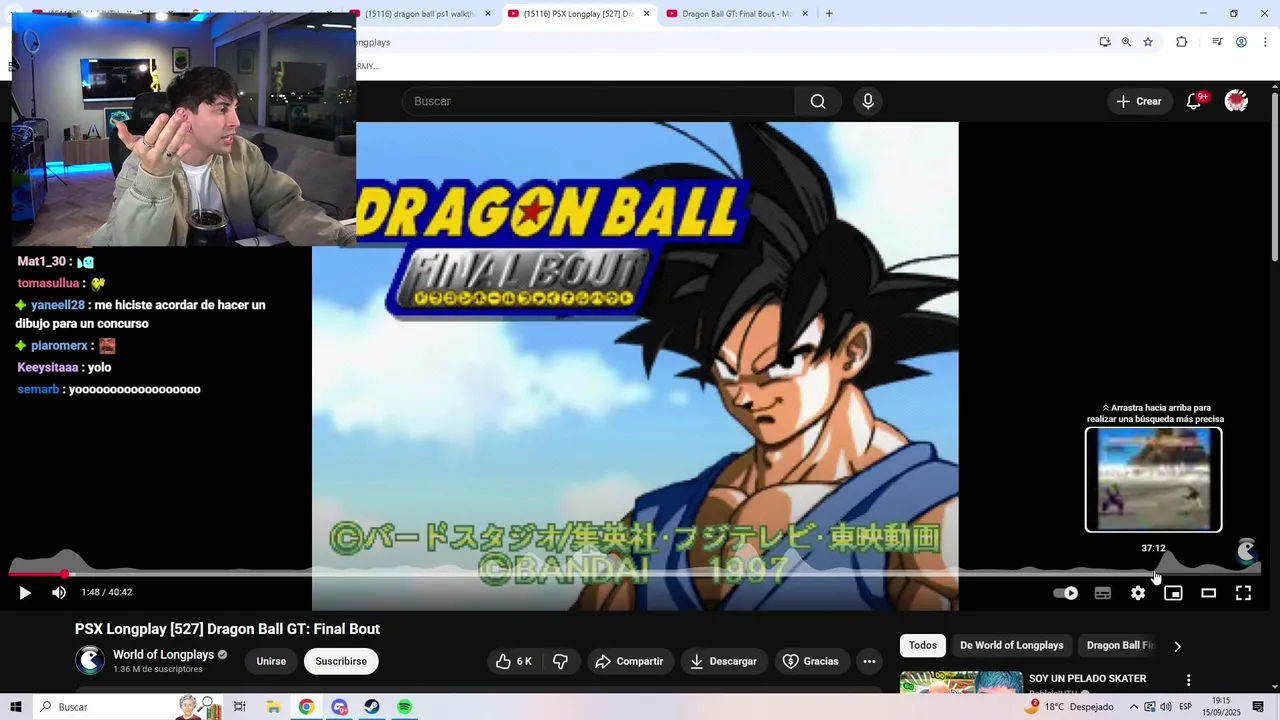Screen dimensions: 1280x720
Task: Enter fullscreen on the video
Action: pos(1243,593)
